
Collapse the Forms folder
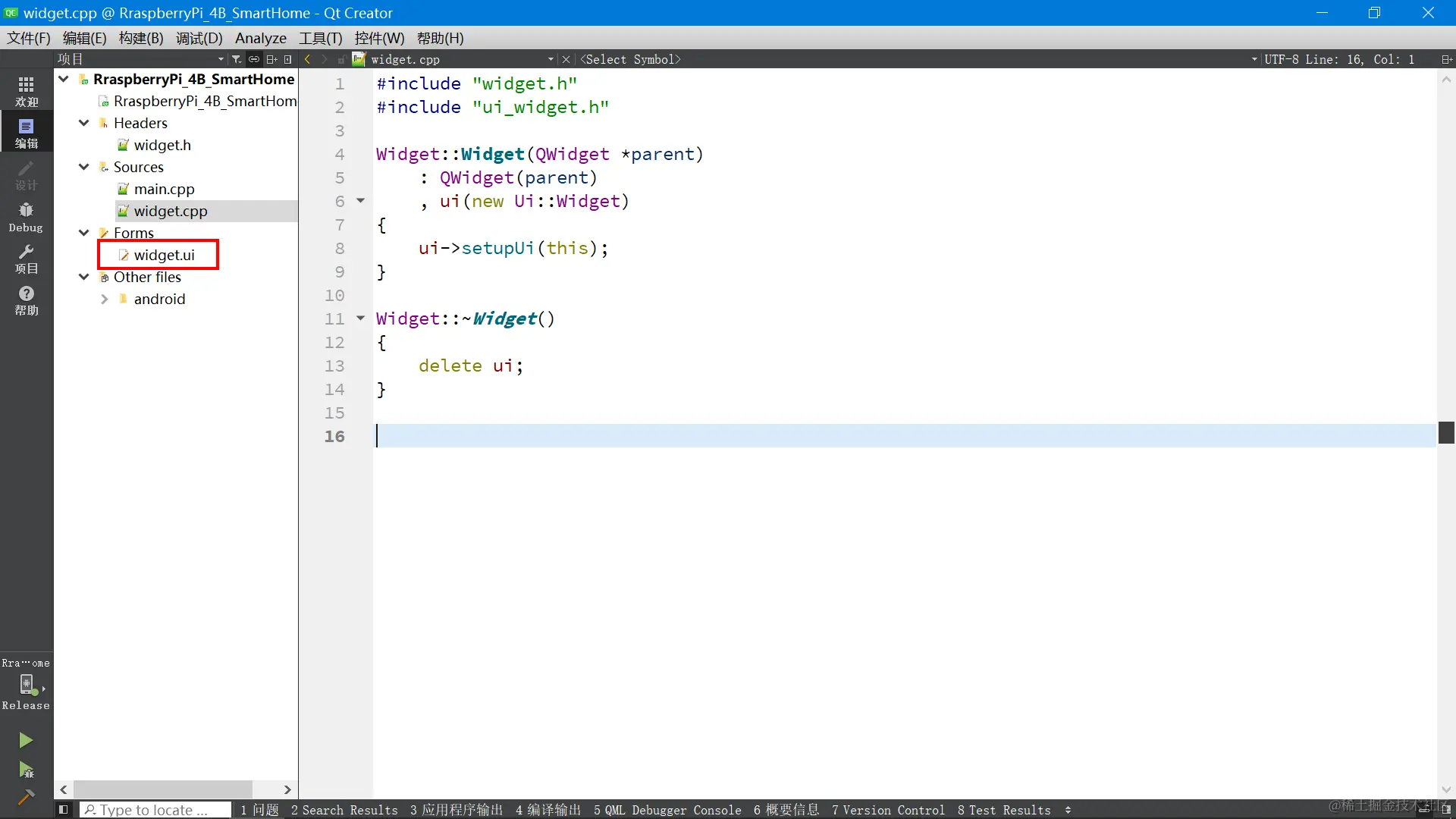[84, 233]
